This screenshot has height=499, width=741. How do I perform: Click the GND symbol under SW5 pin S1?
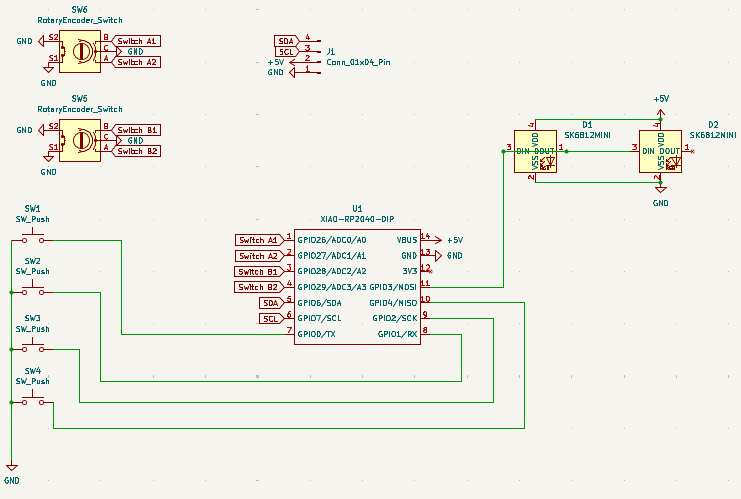(48, 158)
